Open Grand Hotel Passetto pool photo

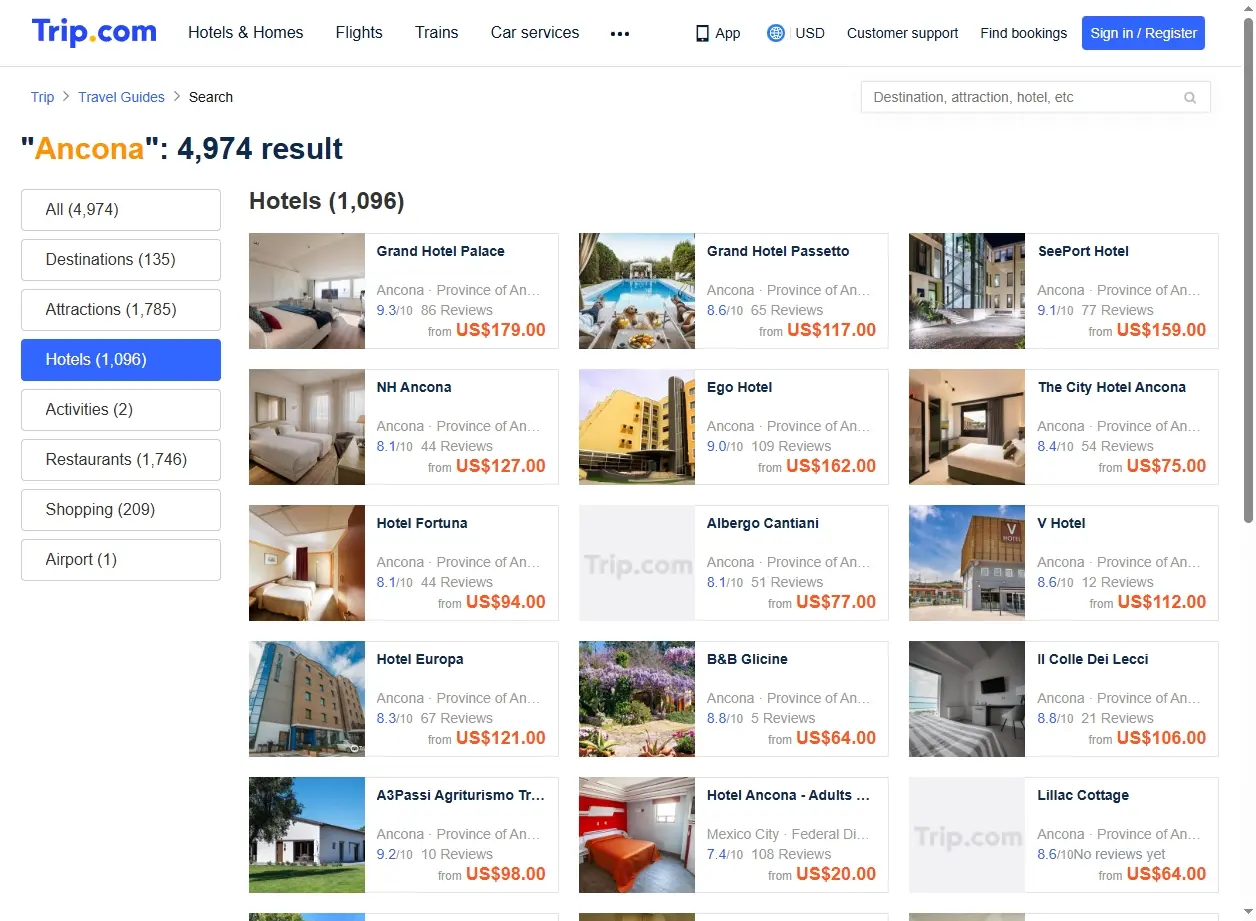(x=637, y=291)
